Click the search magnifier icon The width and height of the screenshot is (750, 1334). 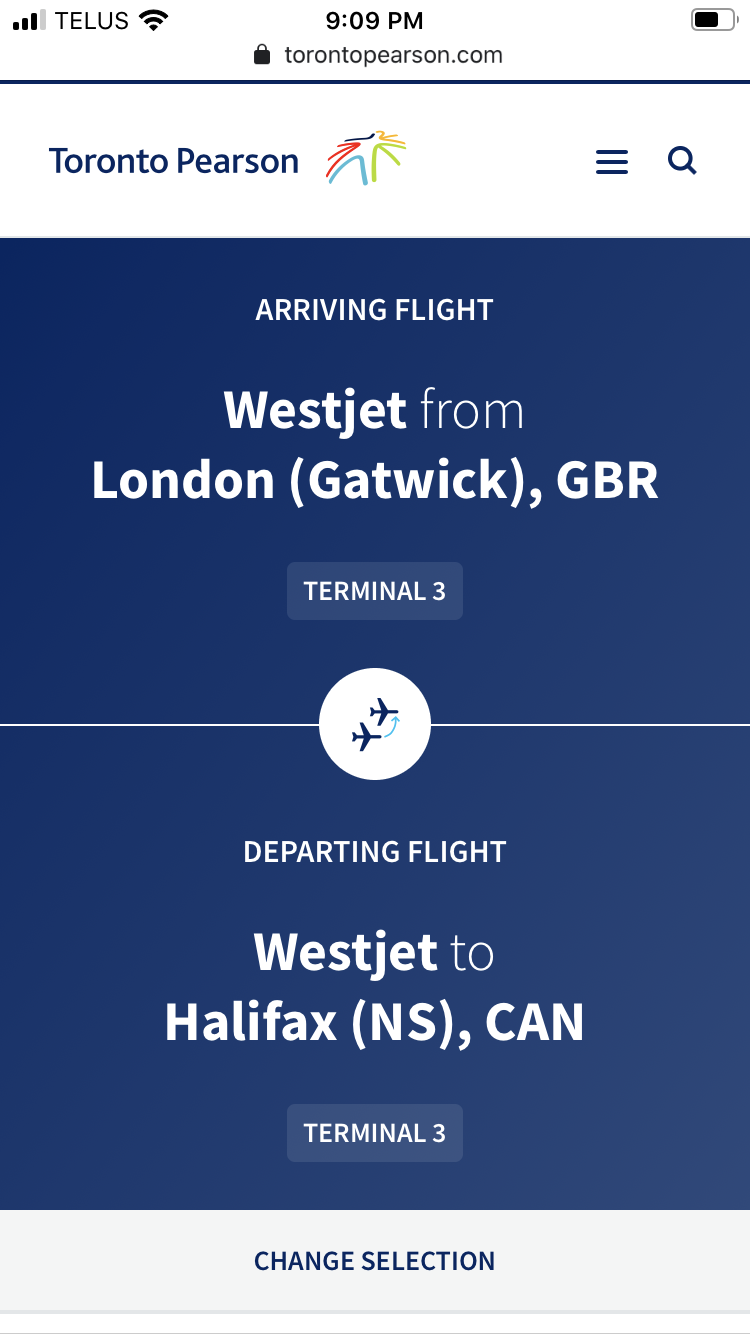pos(682,160)
